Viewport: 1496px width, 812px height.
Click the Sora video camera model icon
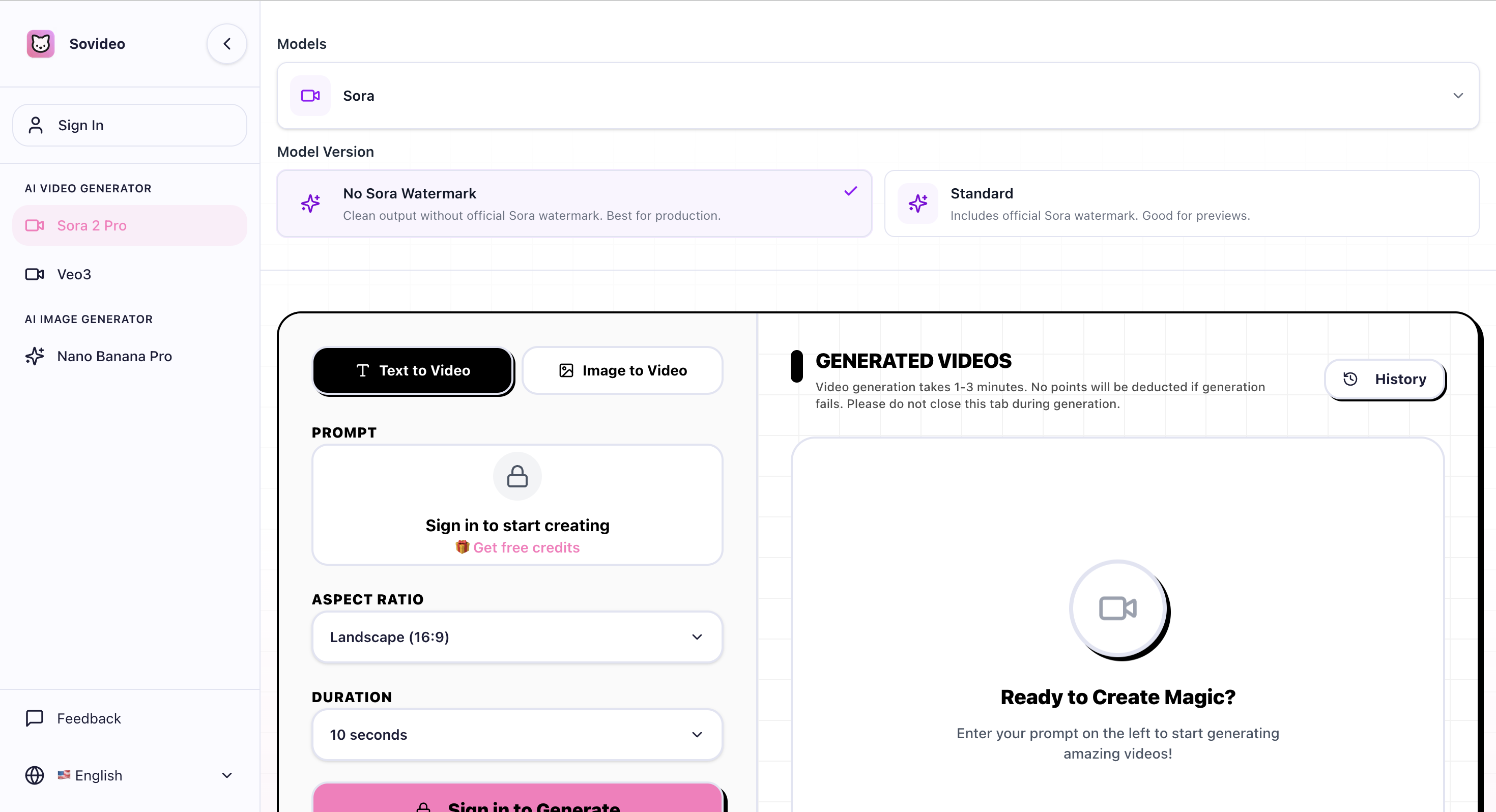311,95
